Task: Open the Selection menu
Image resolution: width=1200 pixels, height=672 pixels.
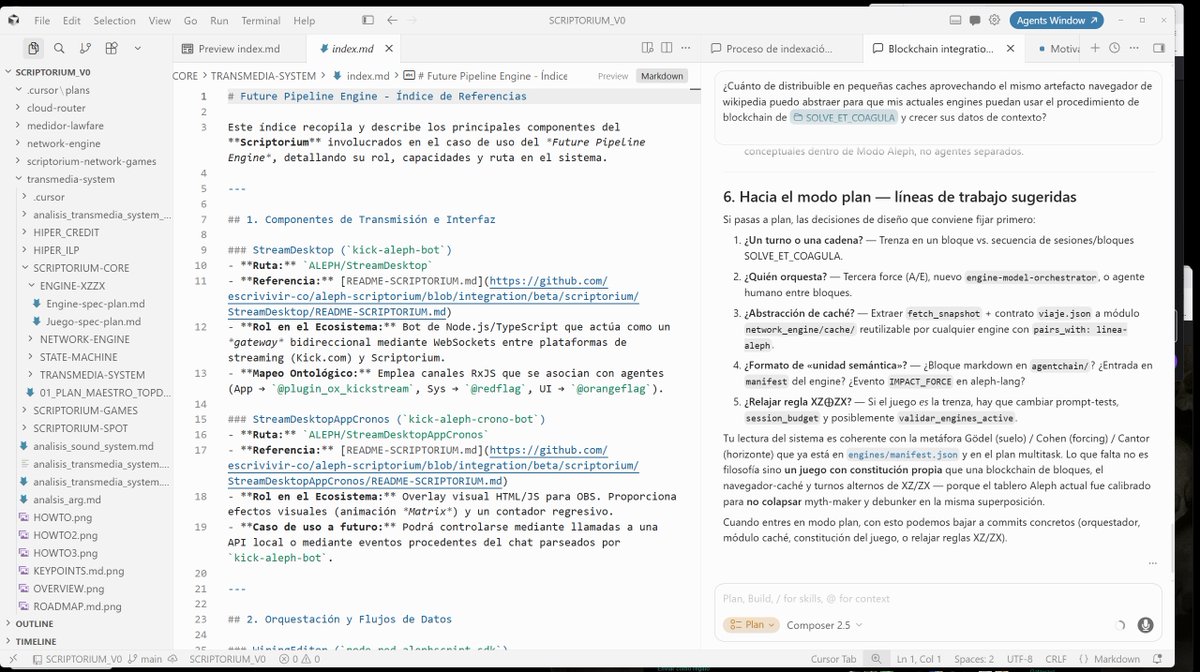Action: pos(114,20)
